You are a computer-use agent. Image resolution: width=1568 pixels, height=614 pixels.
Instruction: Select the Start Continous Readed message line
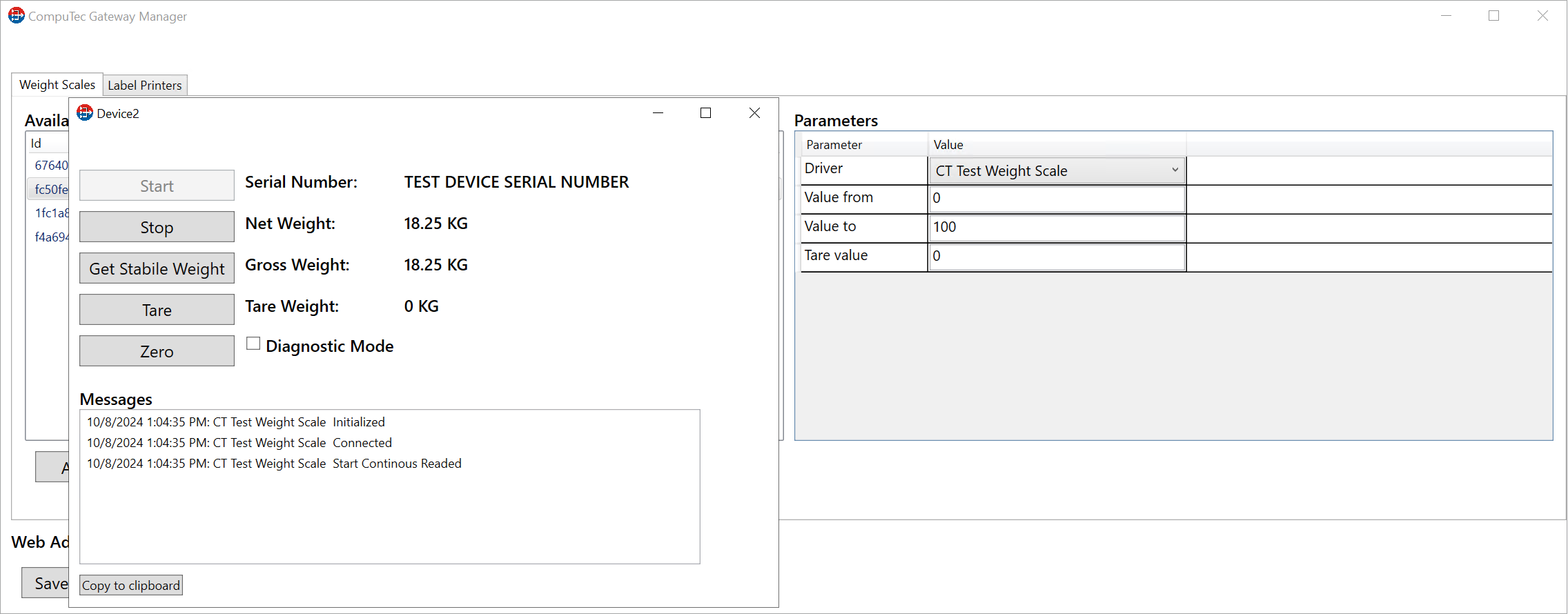pos(274,464)
